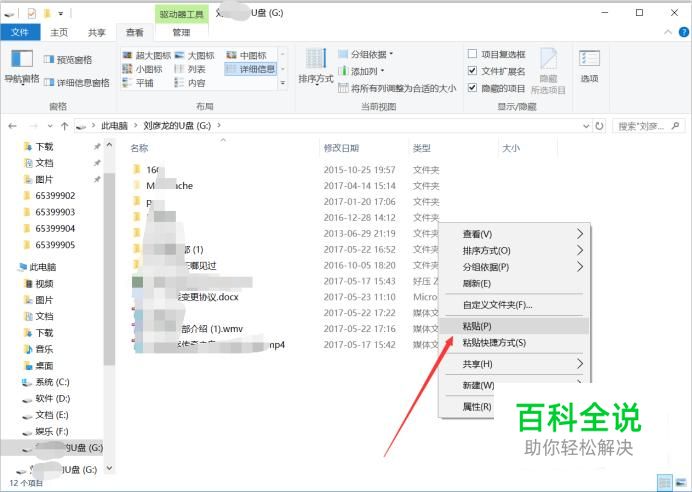
Task: Select 列表 layout
Action: [x=190, y=69]
